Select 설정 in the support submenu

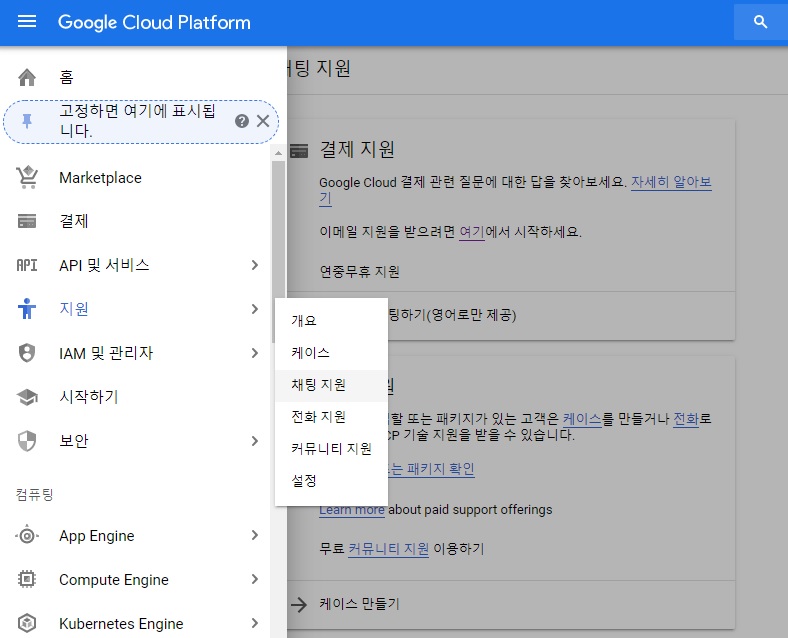(331, 481)
